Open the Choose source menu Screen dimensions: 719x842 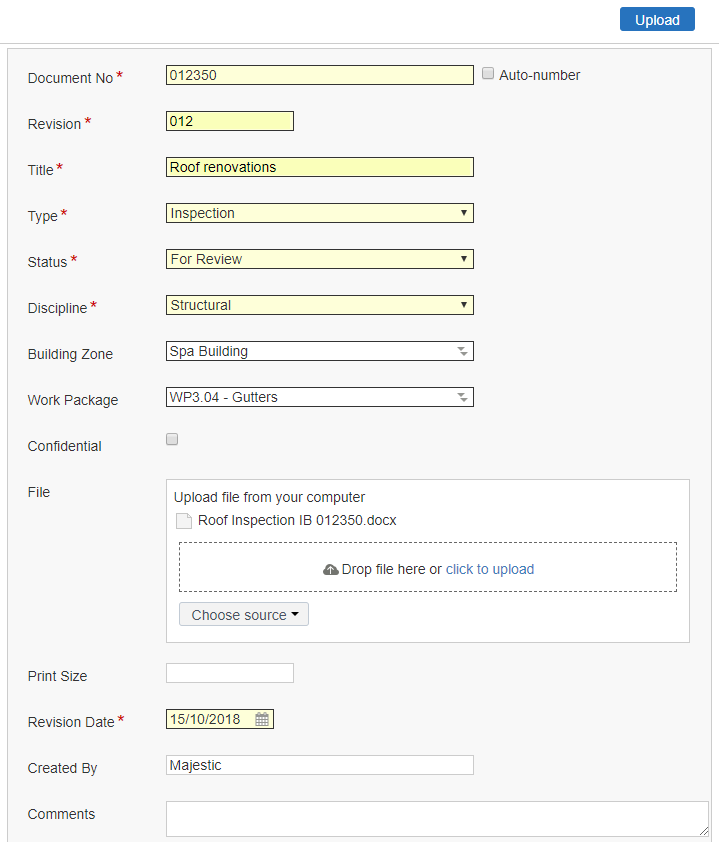tap(244, 614)
